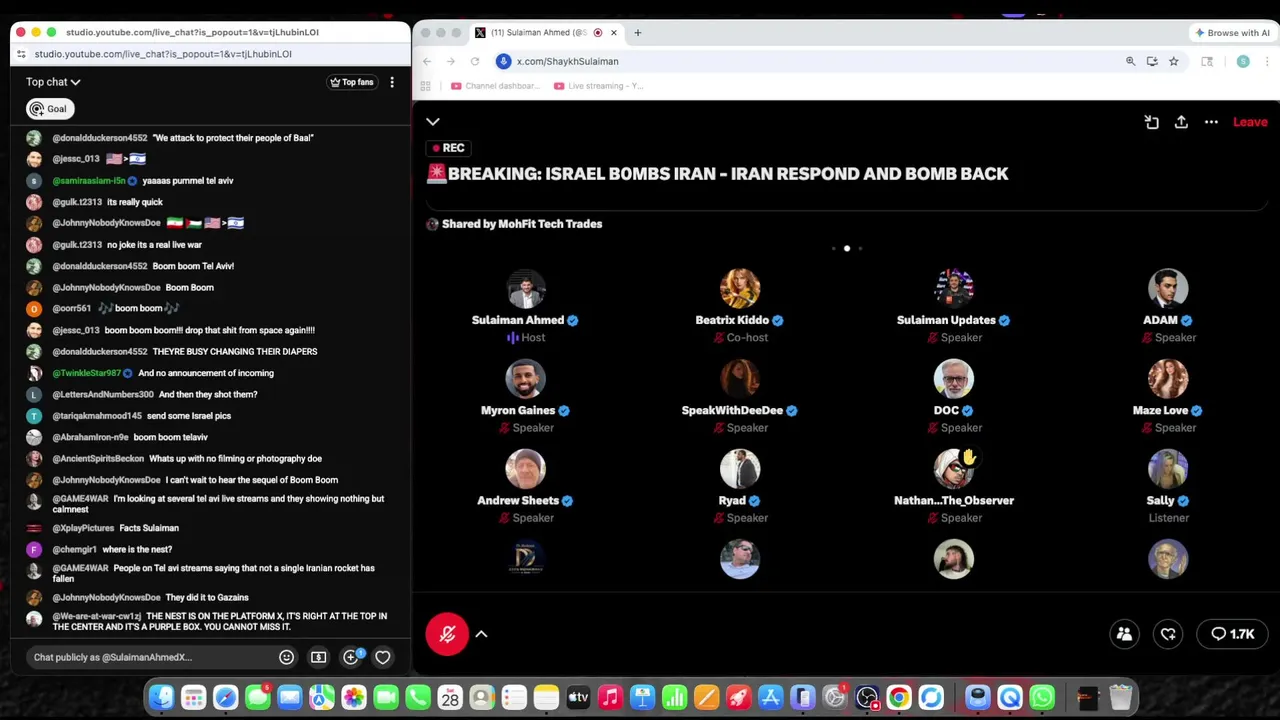Open a new browser tab
Viewport: 1280px width, 720px height.
click(x=637, y=32)
